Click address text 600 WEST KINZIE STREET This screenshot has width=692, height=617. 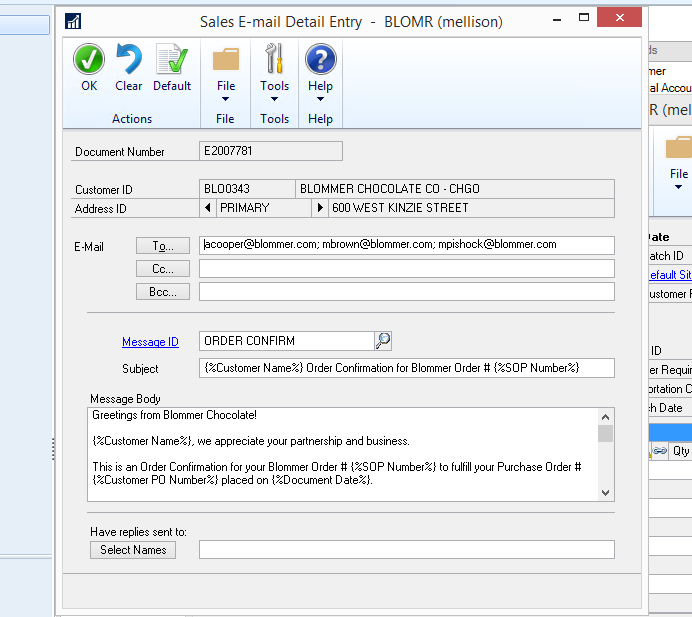click(x=400, y=207)
